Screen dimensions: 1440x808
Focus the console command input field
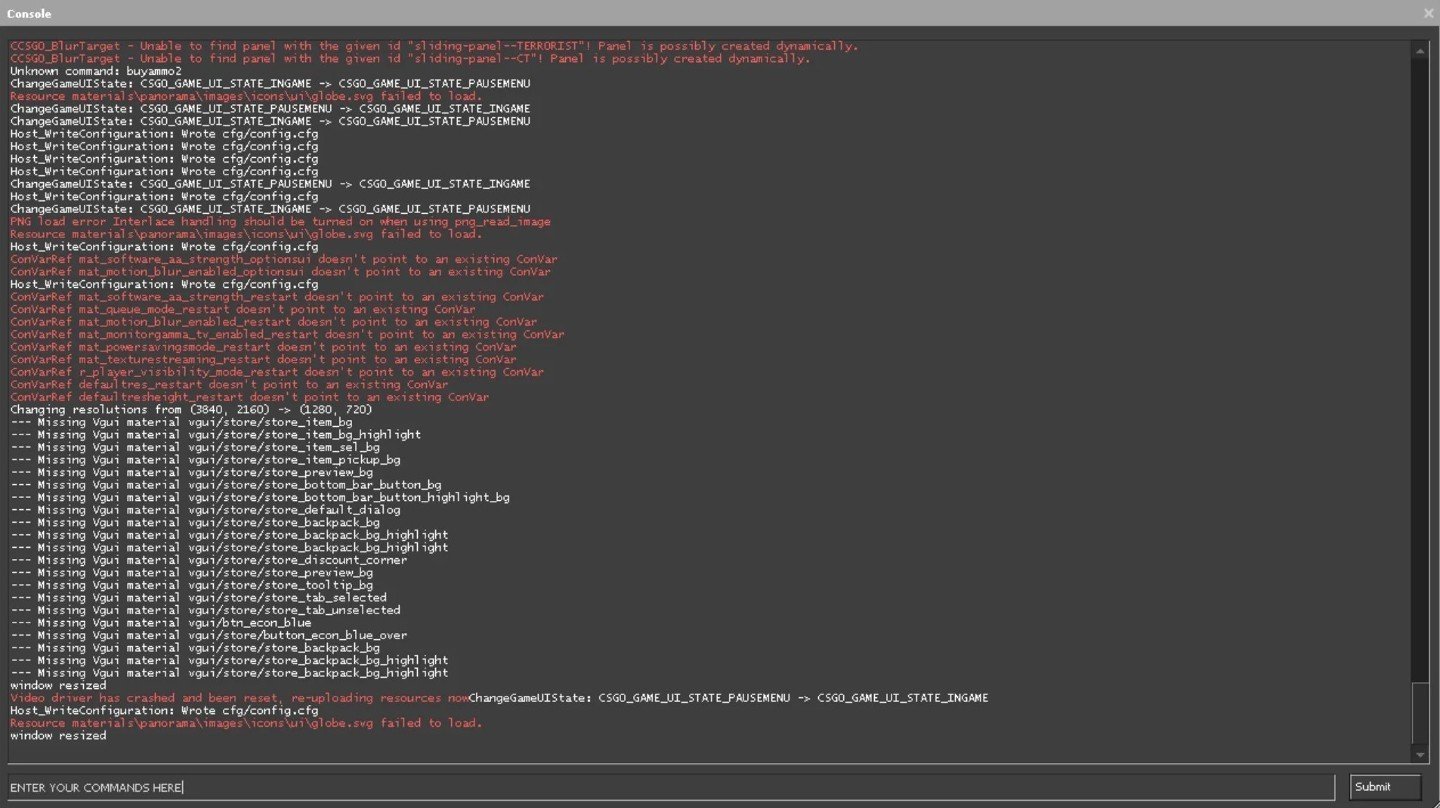pyautogui.click(x=671, y=787)
